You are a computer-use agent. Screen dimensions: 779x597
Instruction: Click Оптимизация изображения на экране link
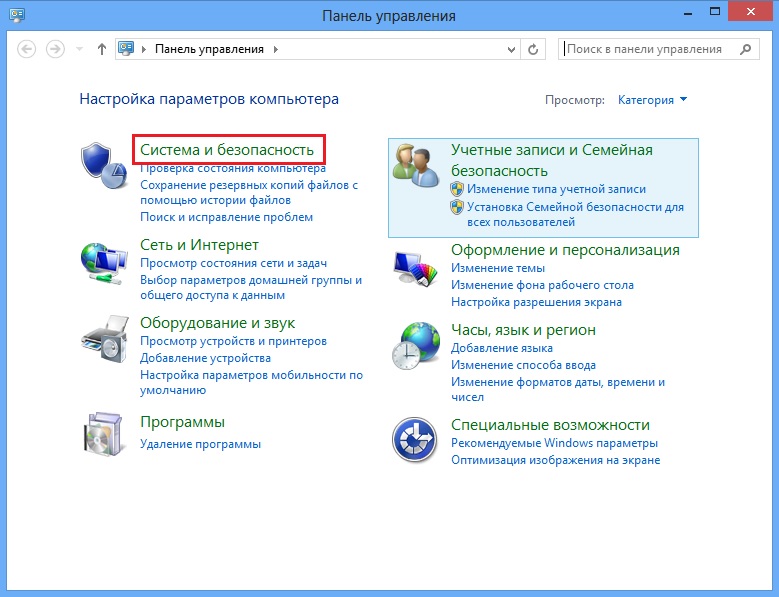coord(555,460)
